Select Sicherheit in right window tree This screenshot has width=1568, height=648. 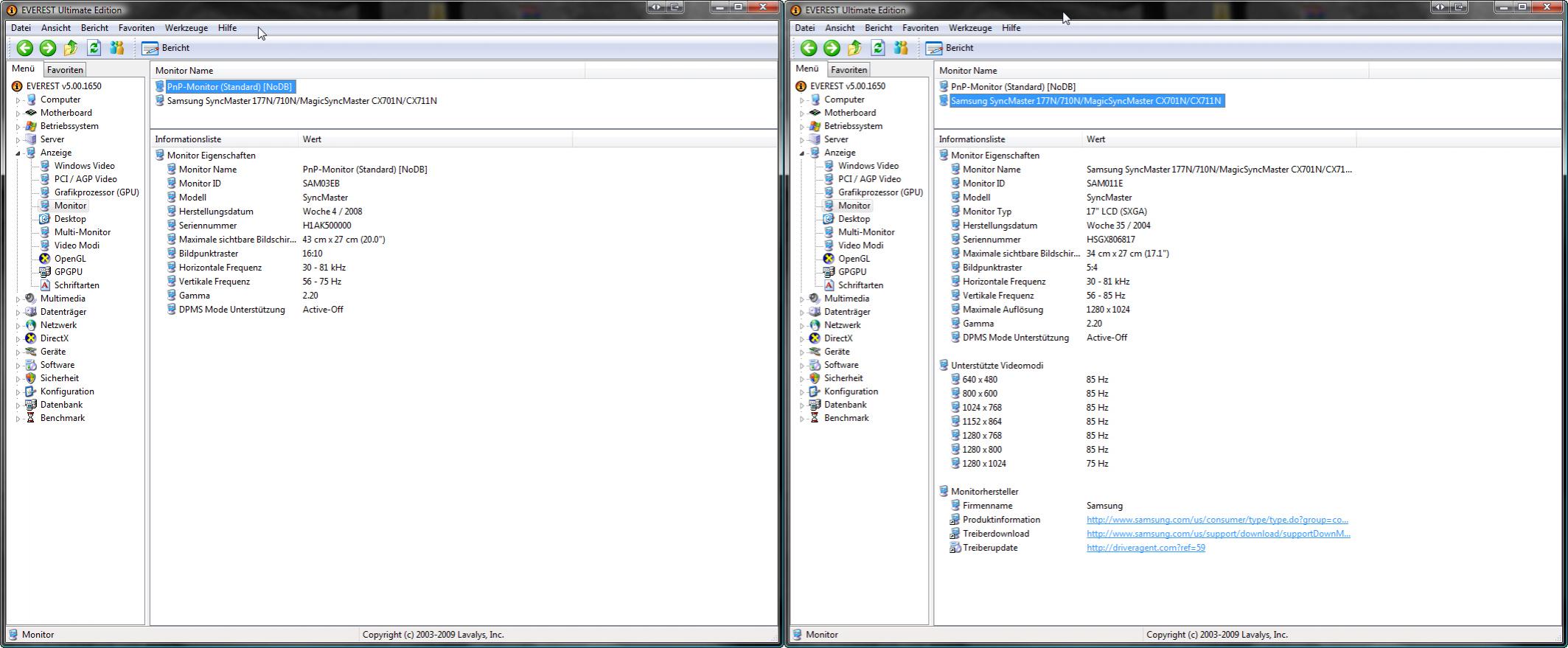843,378
